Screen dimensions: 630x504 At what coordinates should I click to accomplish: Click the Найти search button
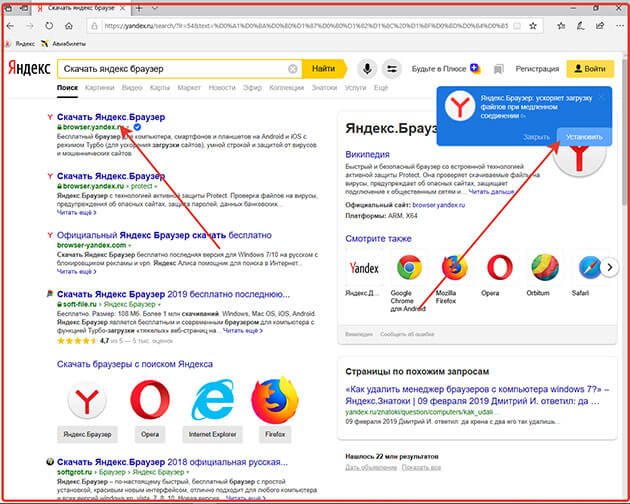click(324, 69)
